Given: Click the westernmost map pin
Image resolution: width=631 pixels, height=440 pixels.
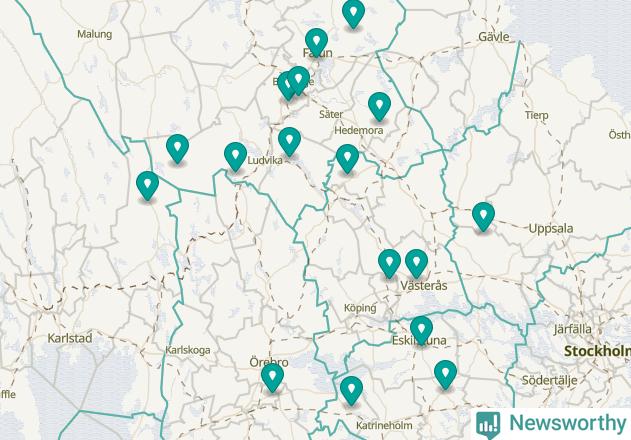Looking at the screenshot, I should 147,186.
